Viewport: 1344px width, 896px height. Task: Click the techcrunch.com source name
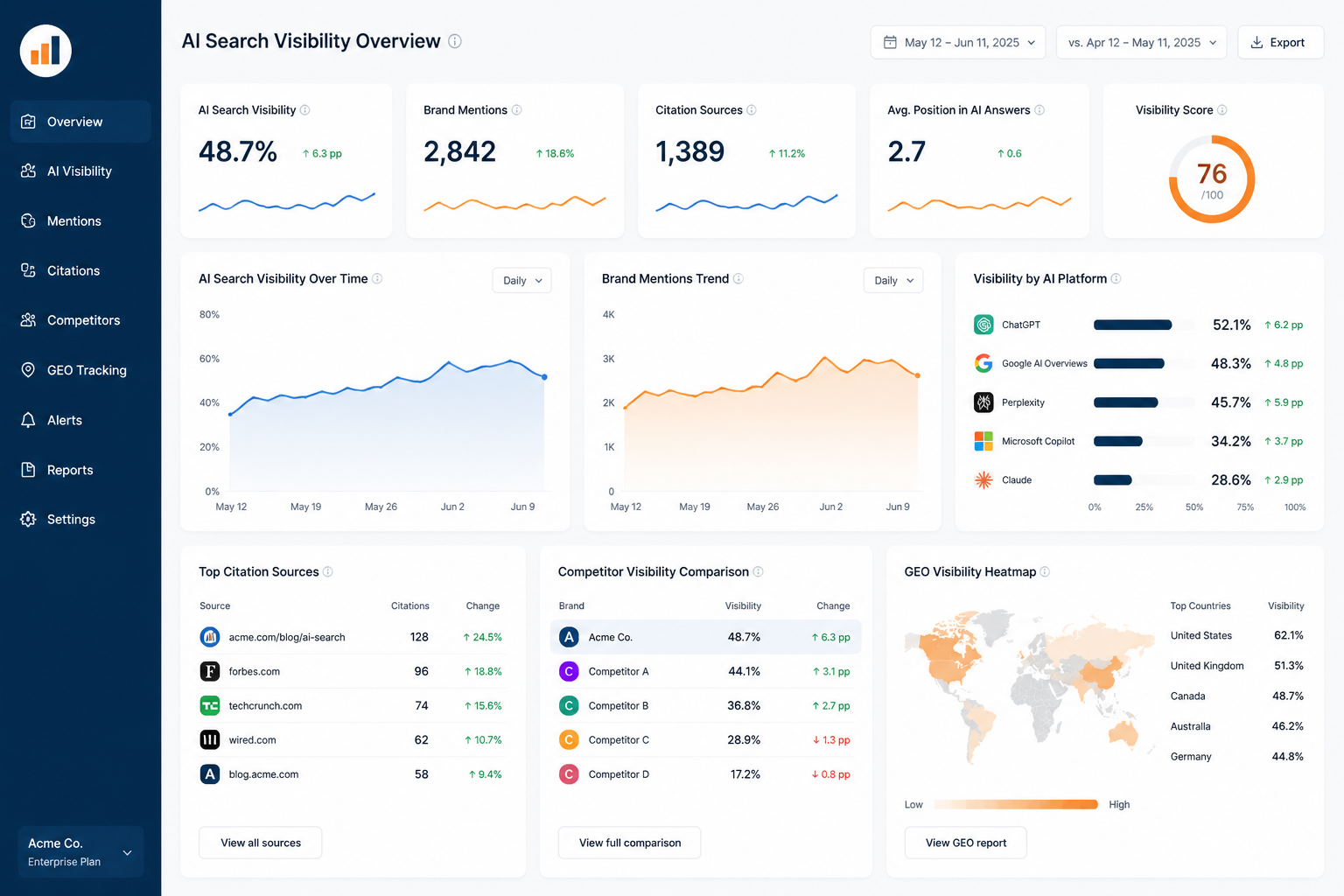click(x=265, y=706)
